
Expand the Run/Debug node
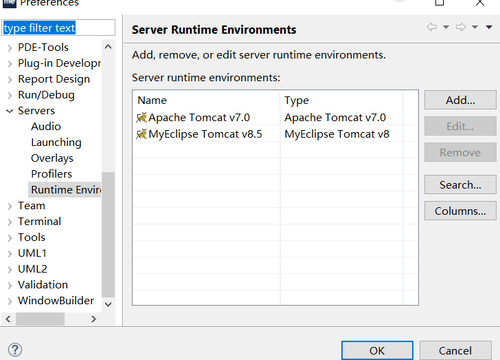click(x=10, y=95)
